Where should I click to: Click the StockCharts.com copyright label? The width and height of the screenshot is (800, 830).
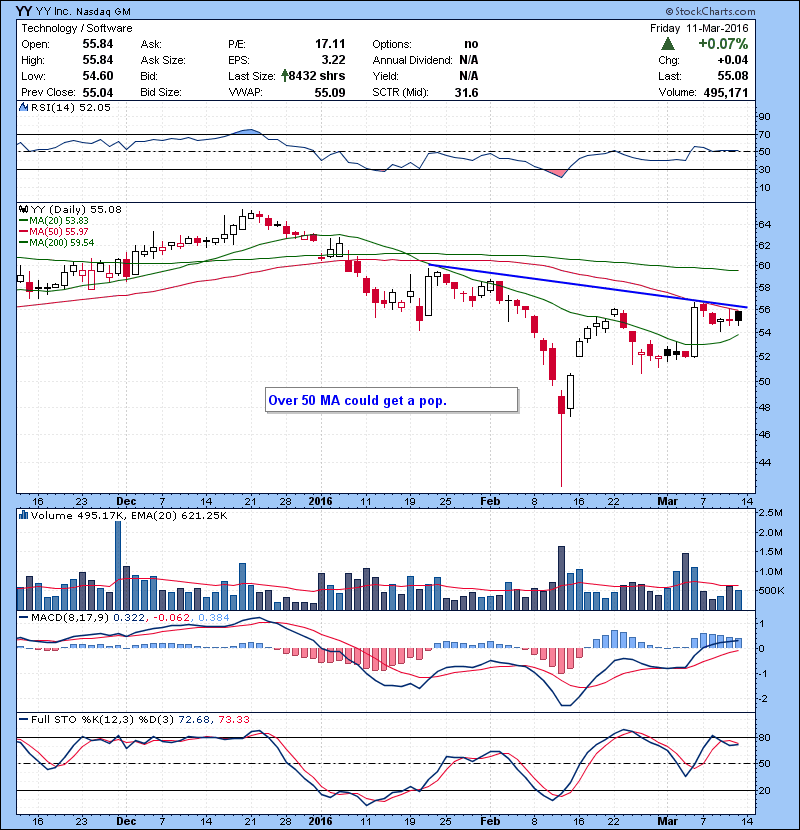pos(711,11)
